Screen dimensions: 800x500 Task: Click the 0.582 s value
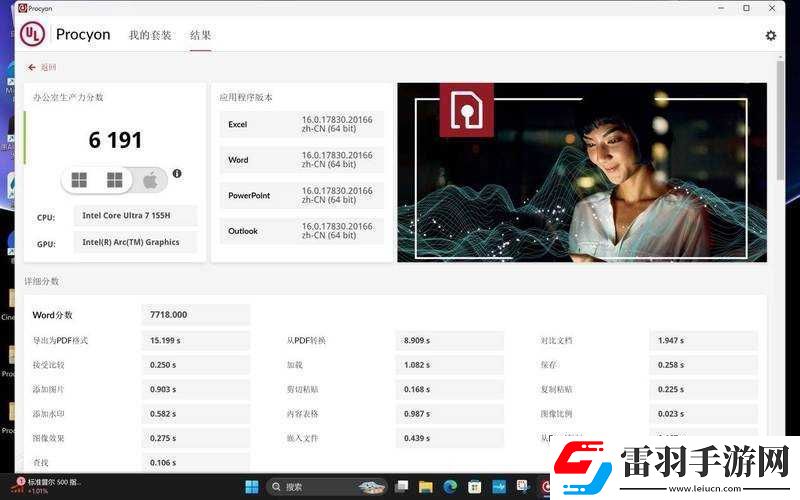196,414
